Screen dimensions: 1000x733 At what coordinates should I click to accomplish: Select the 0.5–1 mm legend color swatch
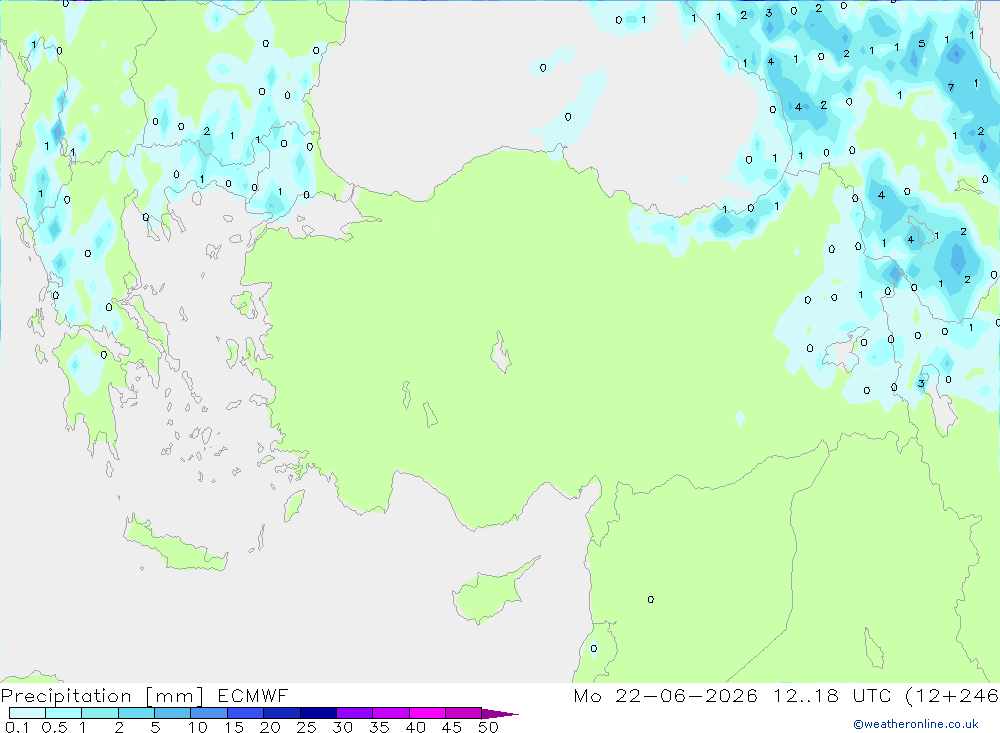coord(64,713)
